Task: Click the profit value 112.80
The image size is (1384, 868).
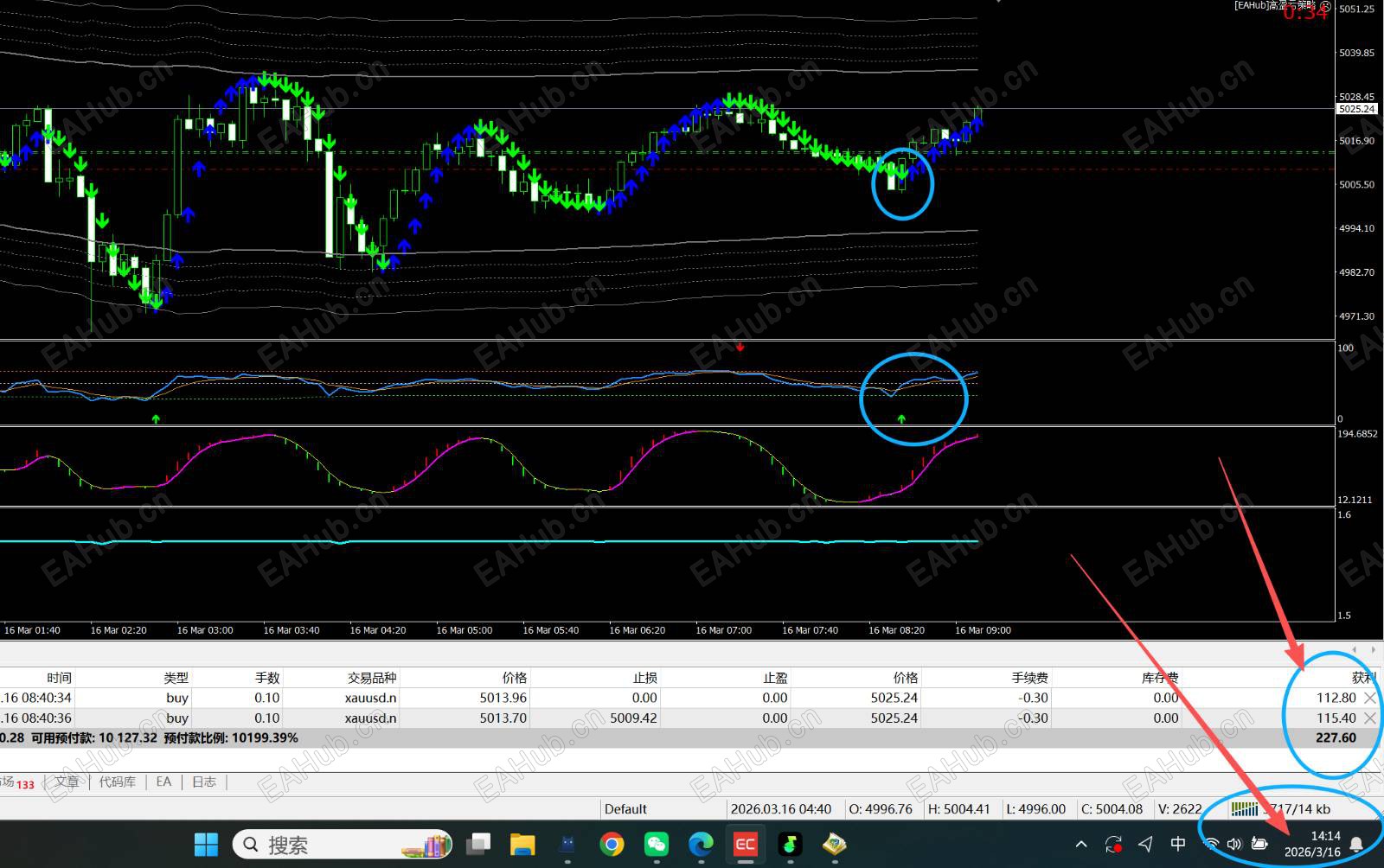Action: [x=1336, y=698]
